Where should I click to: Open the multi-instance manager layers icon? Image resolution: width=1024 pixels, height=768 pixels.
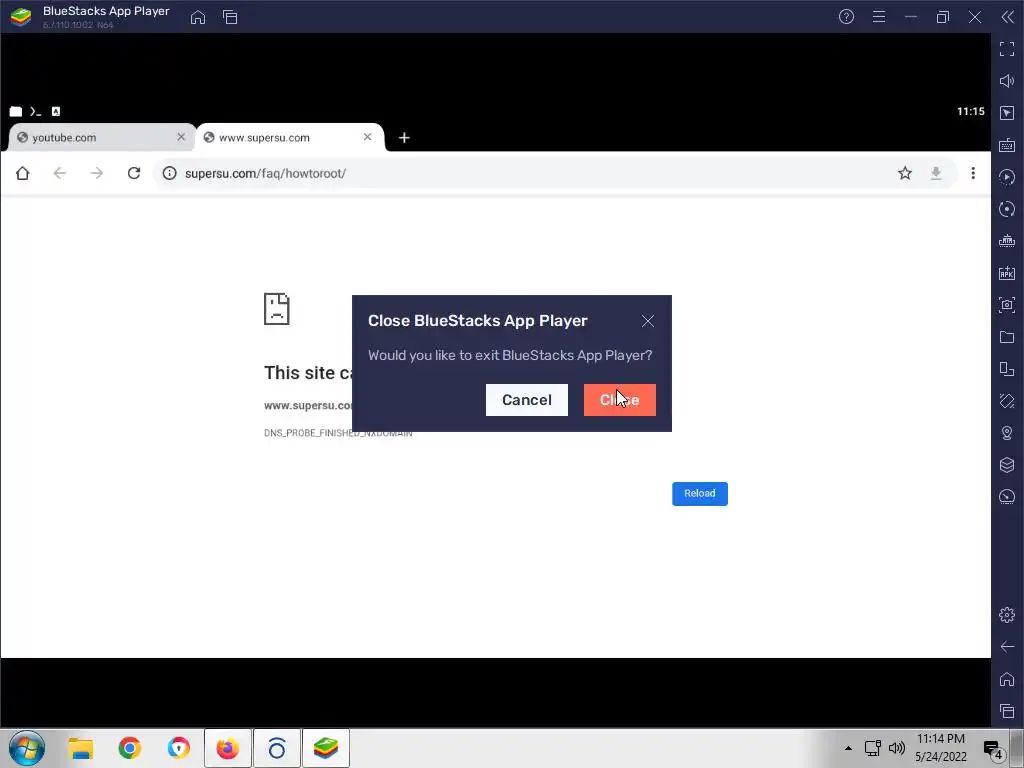1007,465
